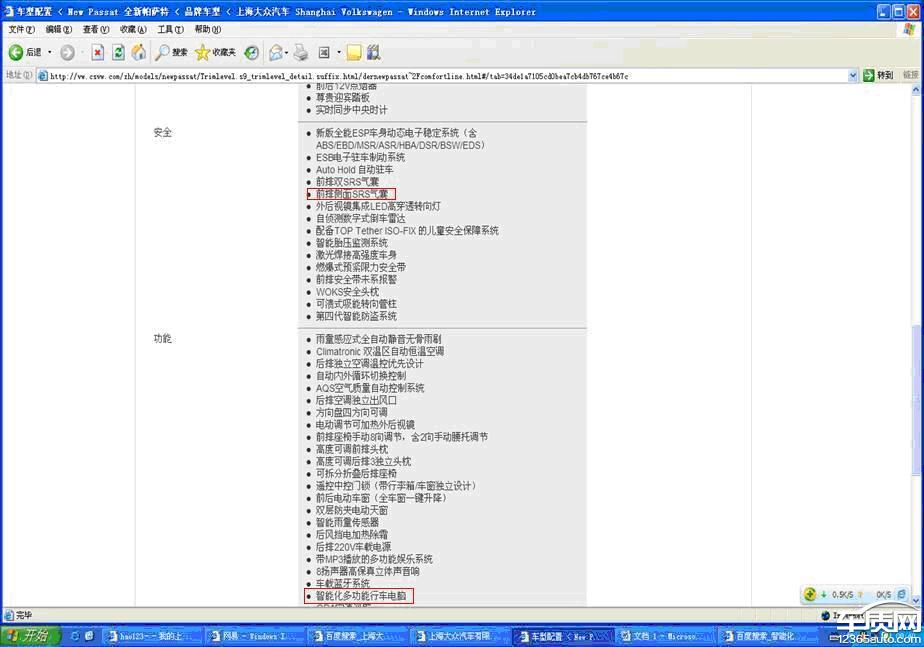Click the first quick launch icon
The width and height of the screenshot is (924, 647).
click(x=75, y=636)
